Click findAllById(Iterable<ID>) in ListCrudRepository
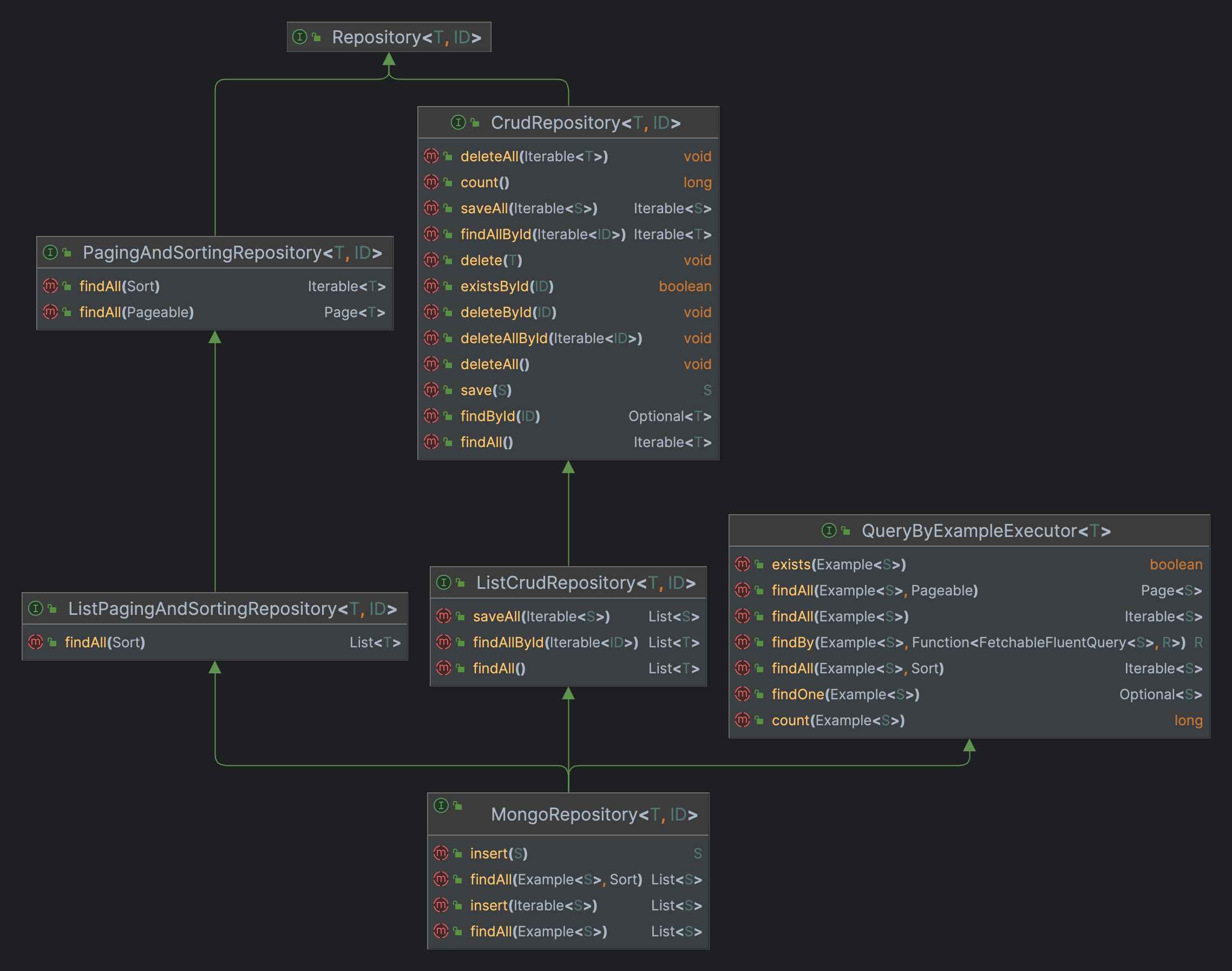This screenshot has width=1232, height=971. tap(555, 642)
